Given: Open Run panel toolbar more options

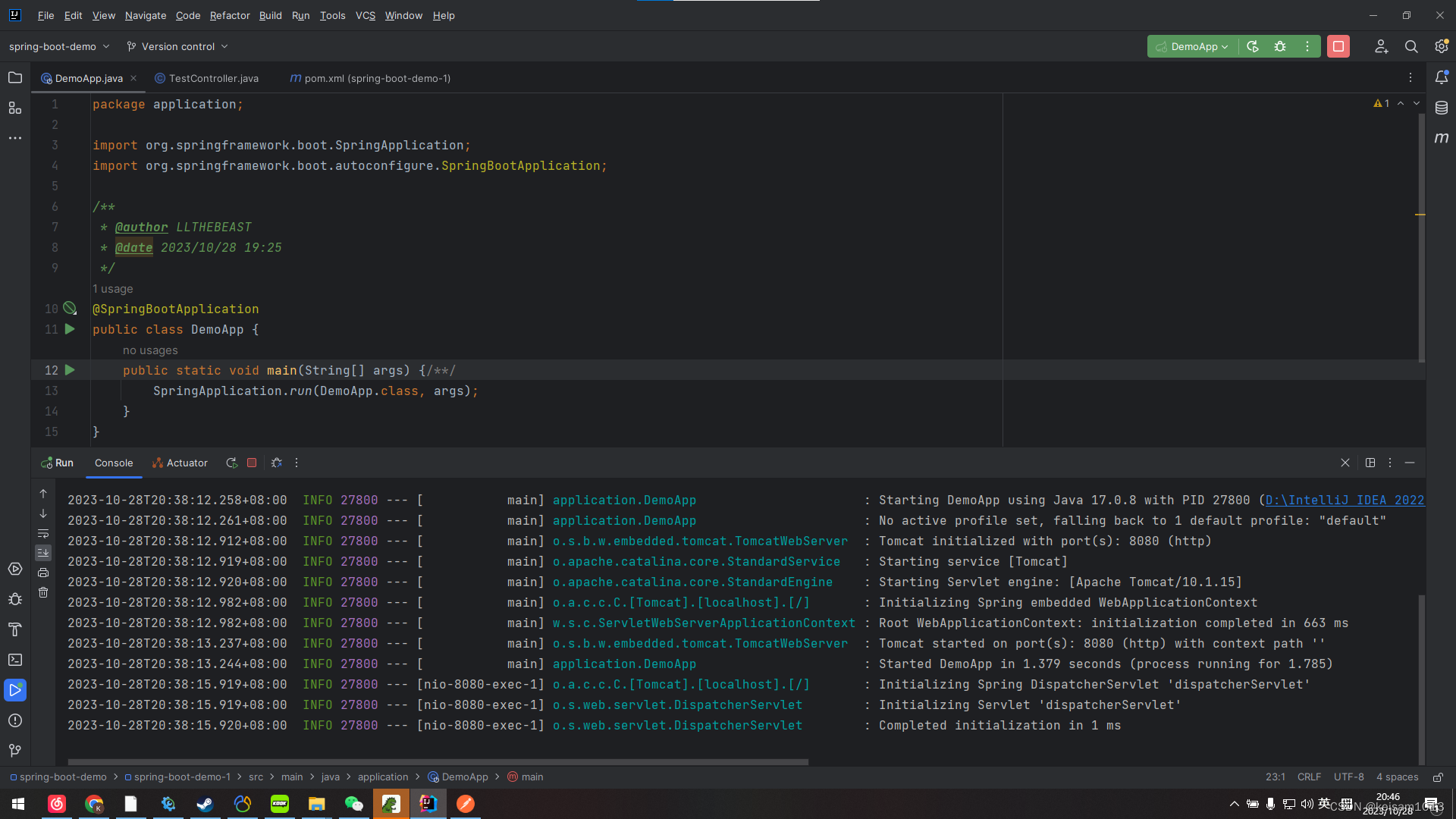Looking at the screenshot, I should [297, 463].
